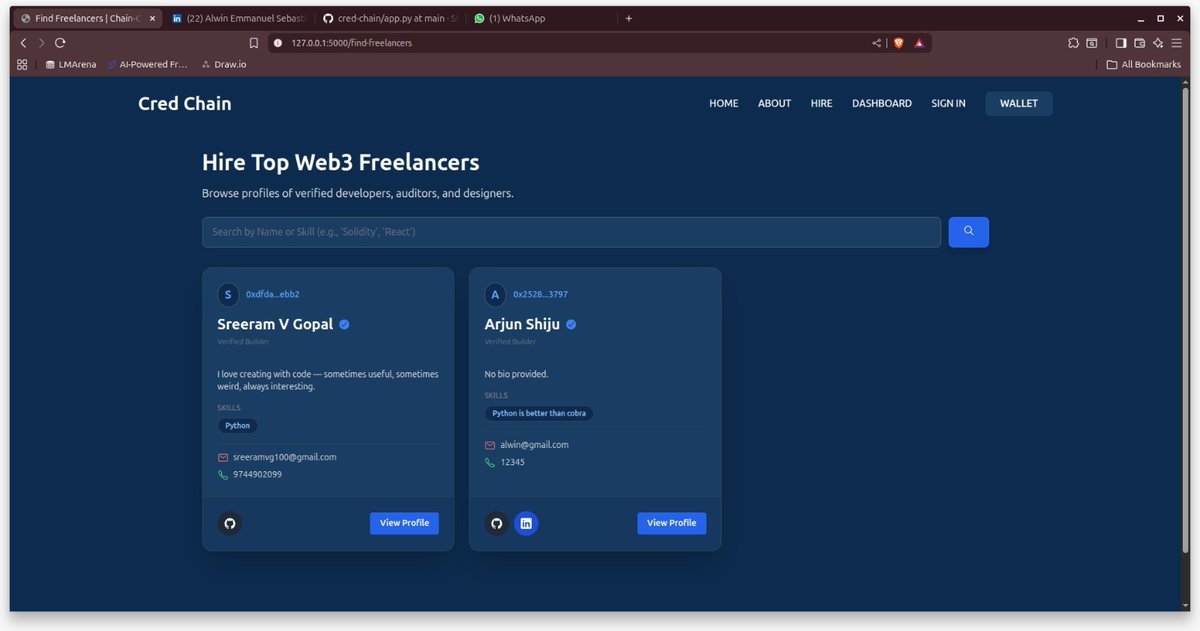The width and height of the screenshot is (1200, 631).
Task: Click the WALLET button
Action: tap(1019, 104)
